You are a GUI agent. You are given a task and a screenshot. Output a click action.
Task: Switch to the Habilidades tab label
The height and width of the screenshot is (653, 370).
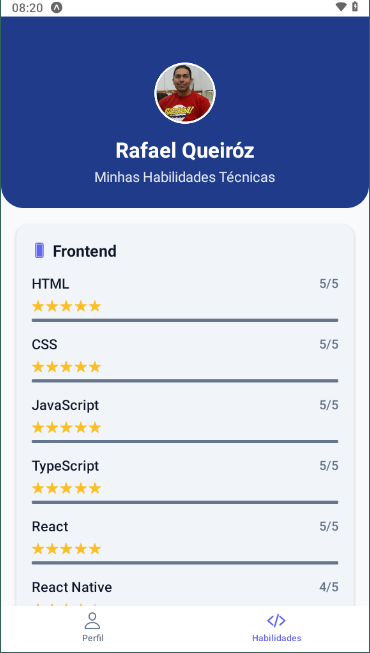277,638
